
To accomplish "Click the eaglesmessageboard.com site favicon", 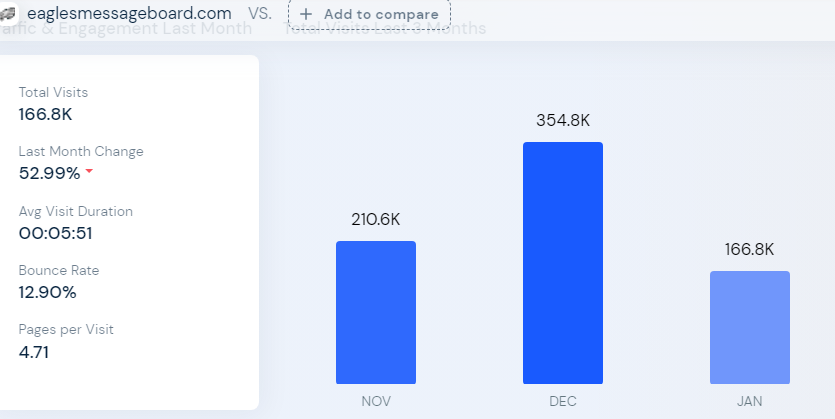I will 8,15.
